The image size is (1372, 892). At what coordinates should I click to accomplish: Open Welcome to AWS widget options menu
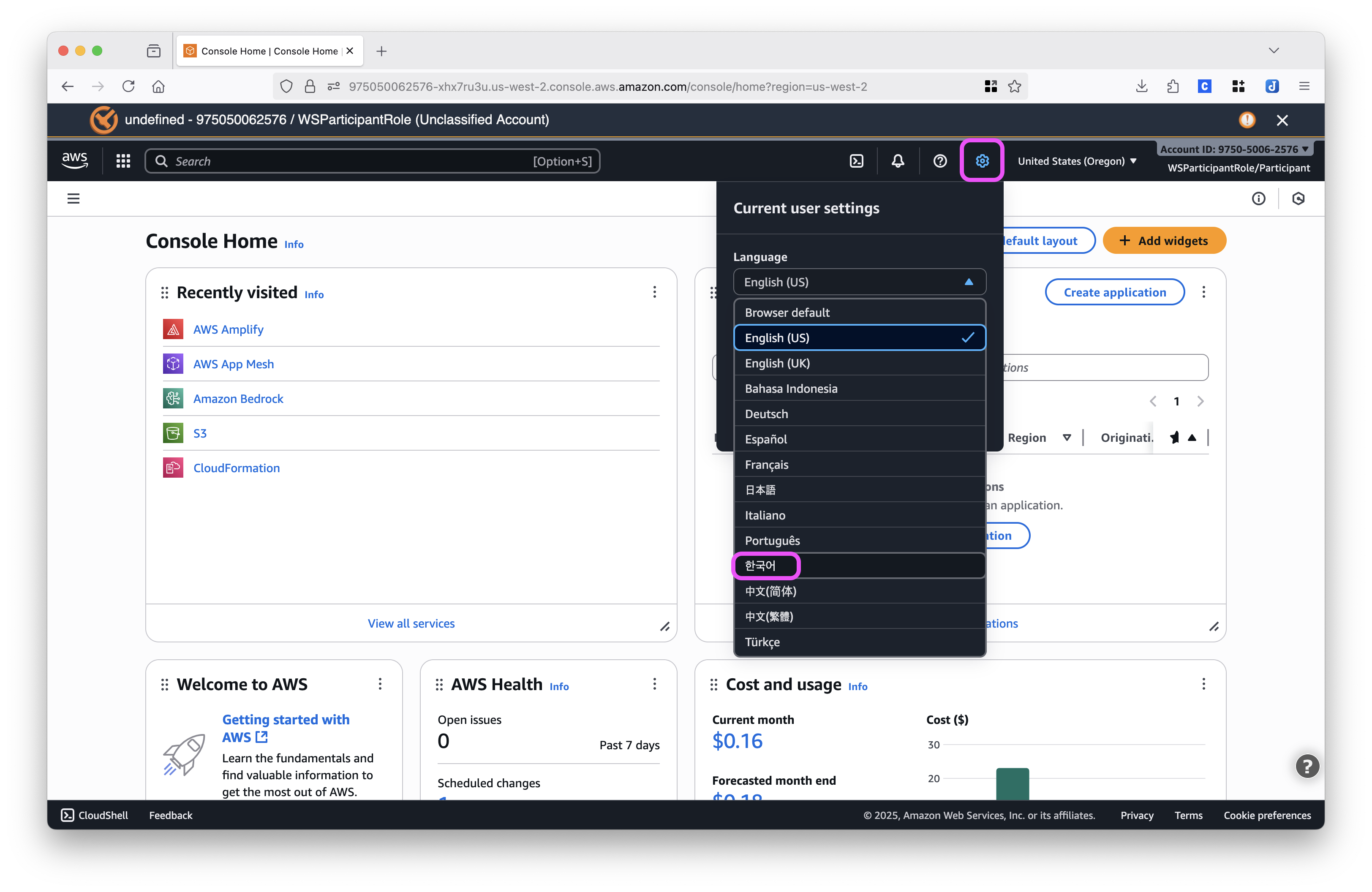point(380,684)
